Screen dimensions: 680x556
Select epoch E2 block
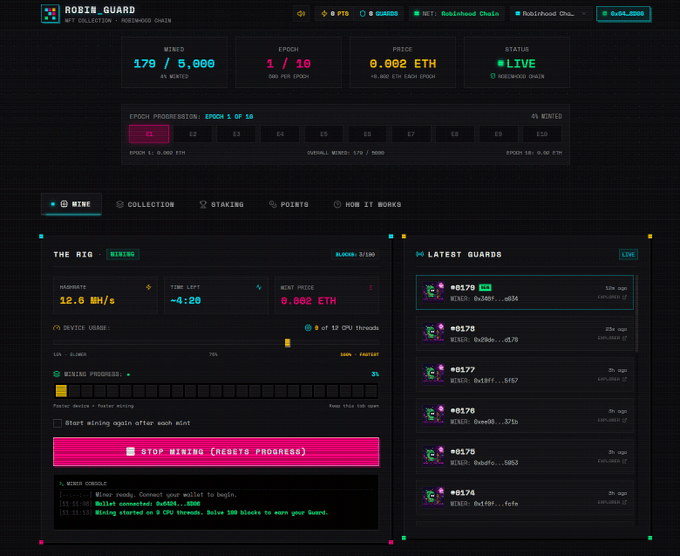click(193, 134)
